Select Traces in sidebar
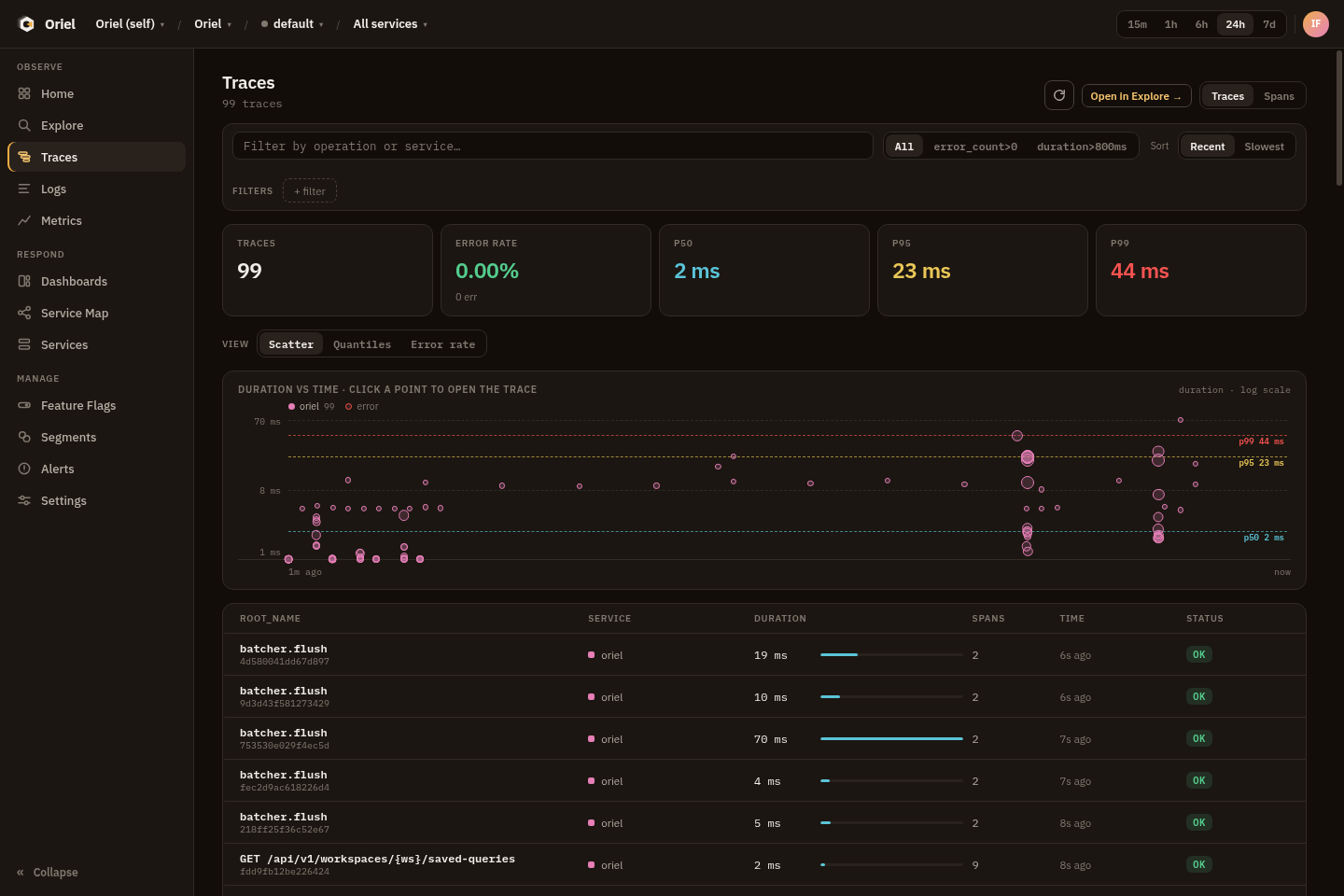Viewport: 1344px width, 896px height. point(96,157)
